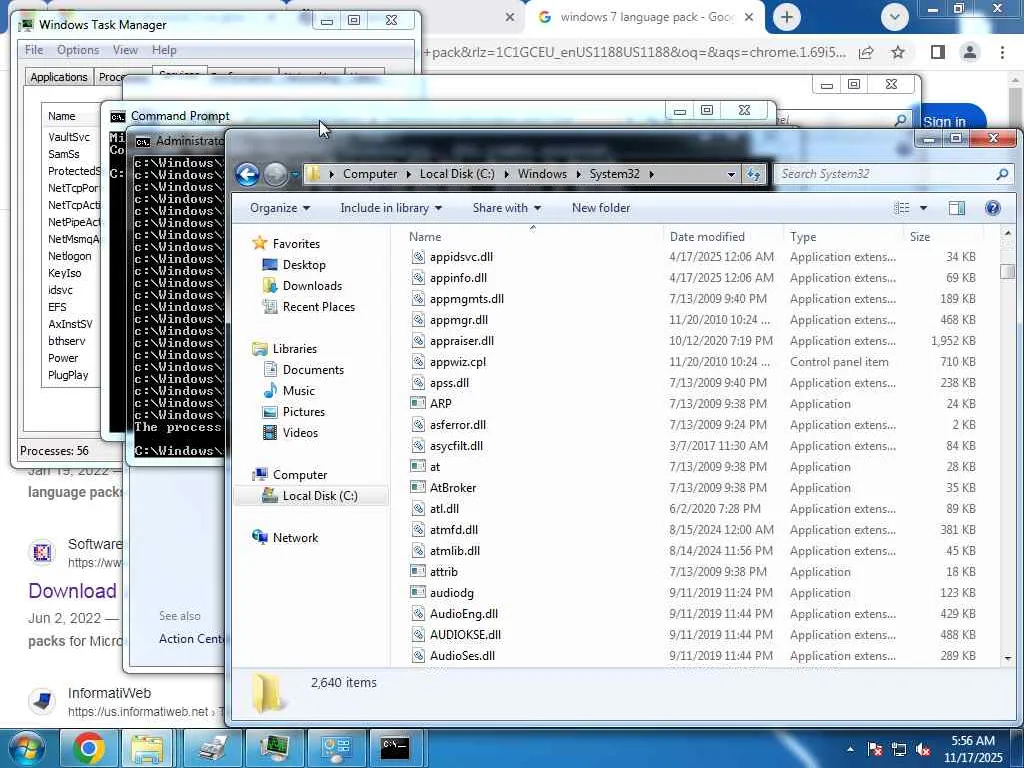Select the ARP application icon
Viewport: 1024px width, 768px height.
418,404
